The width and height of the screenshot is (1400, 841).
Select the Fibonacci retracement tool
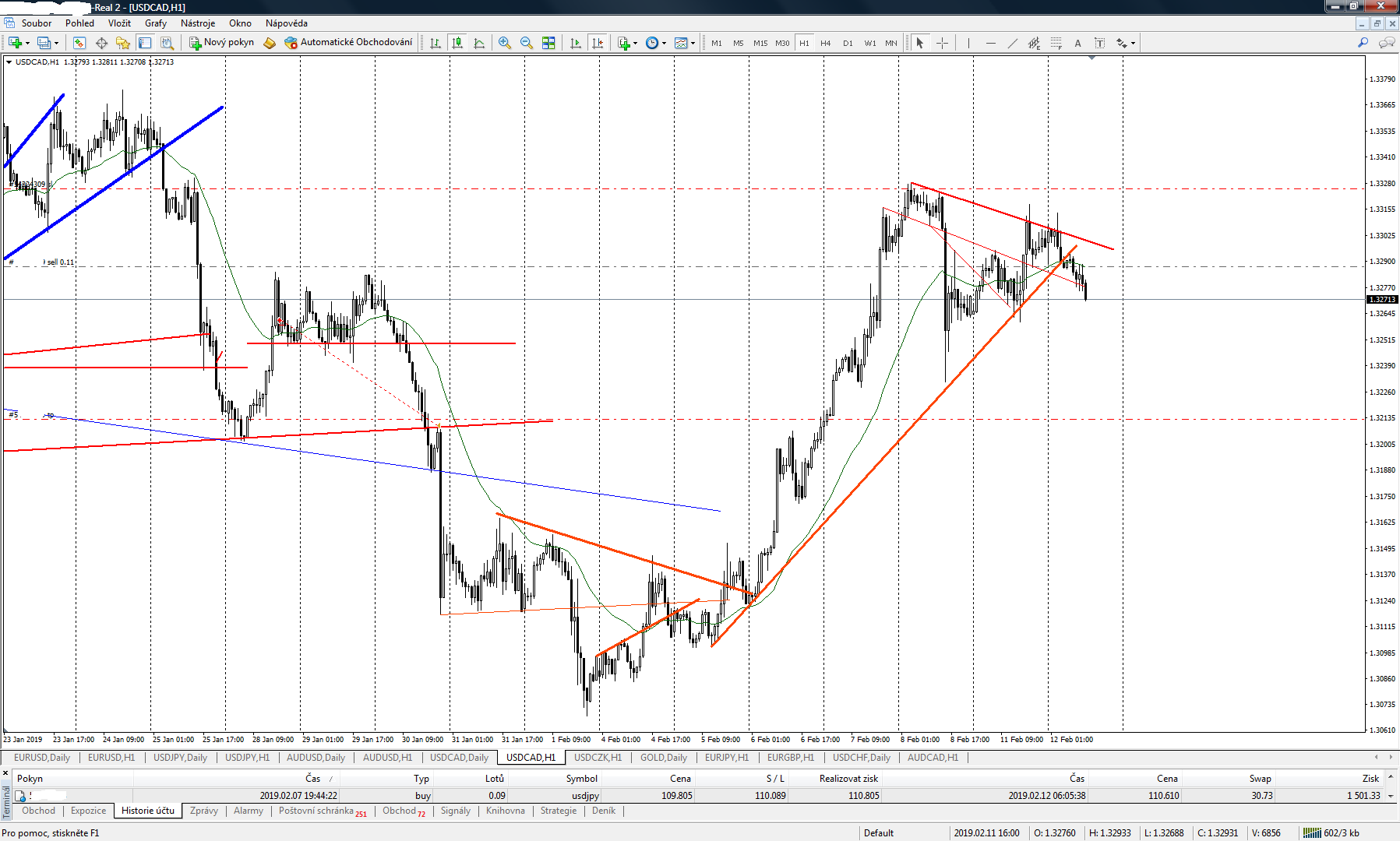click(x=1056, y=43)
